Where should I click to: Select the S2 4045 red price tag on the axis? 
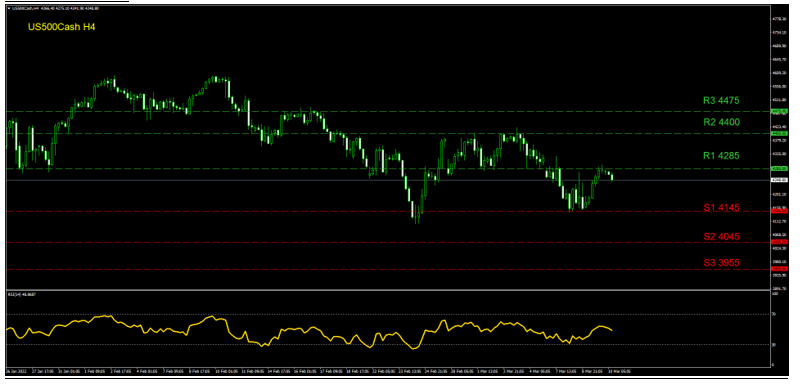click(779, 242)
